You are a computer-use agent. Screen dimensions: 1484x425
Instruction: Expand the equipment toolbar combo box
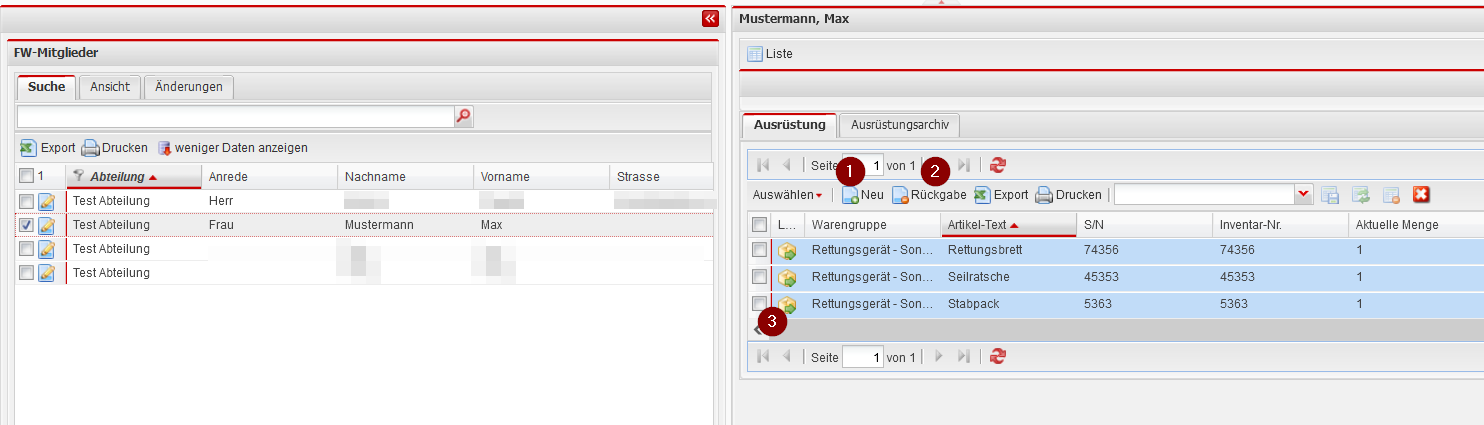click(1303, 195)
